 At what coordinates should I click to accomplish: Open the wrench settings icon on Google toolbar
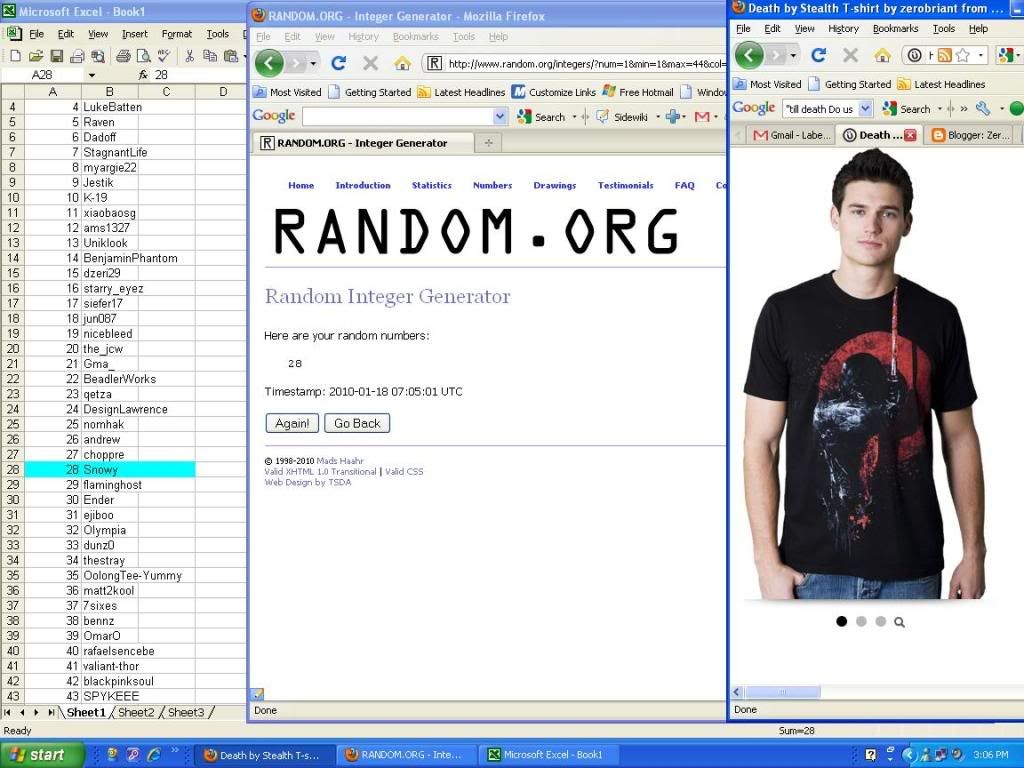(x=982, y=108)
